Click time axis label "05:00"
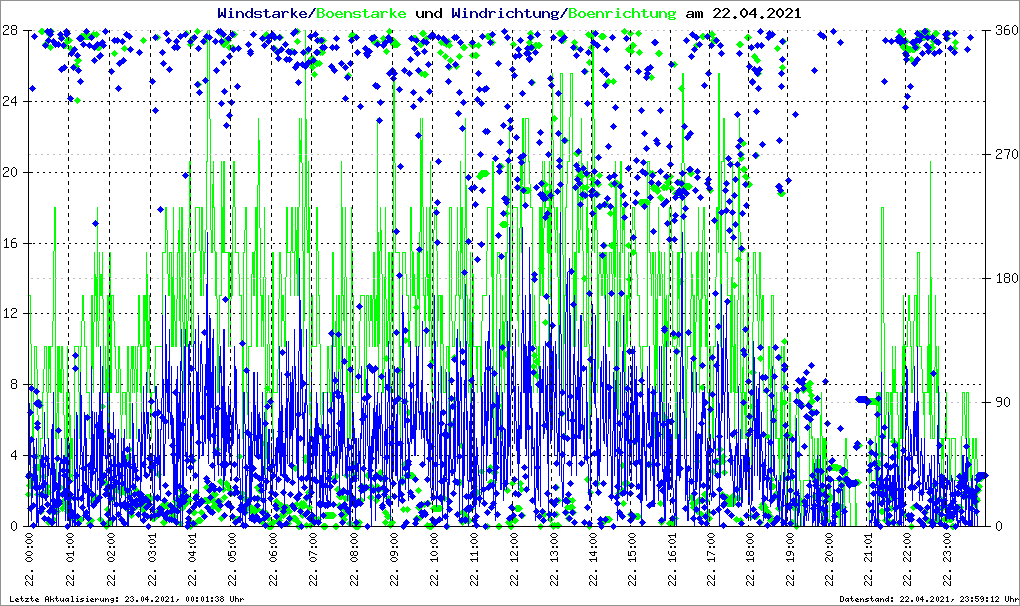Viewport: 1020px width, 606px height. pos(232,547)
